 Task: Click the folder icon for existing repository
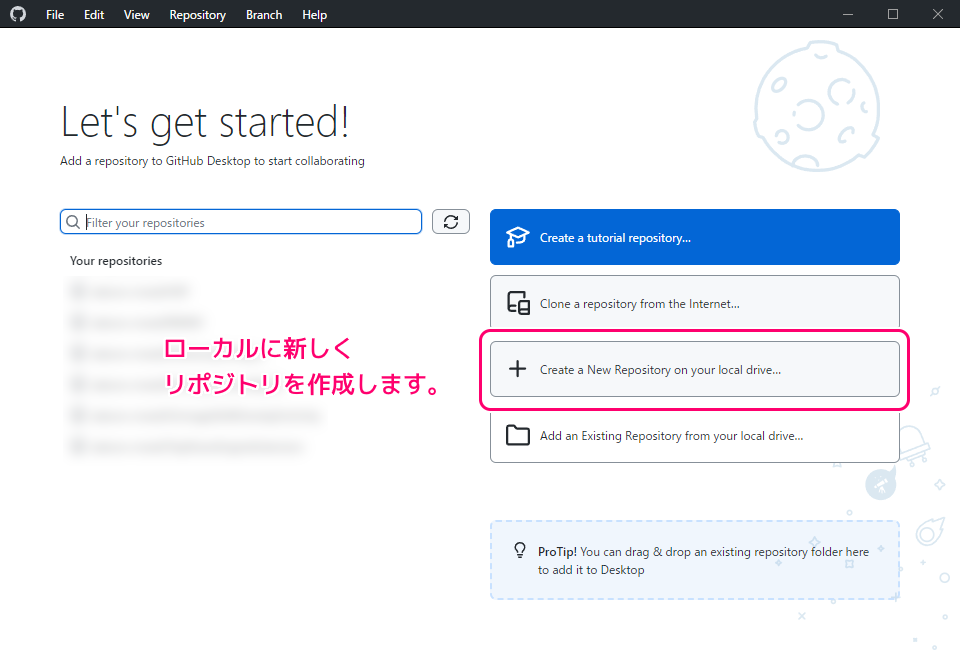[x=518, y=435]
